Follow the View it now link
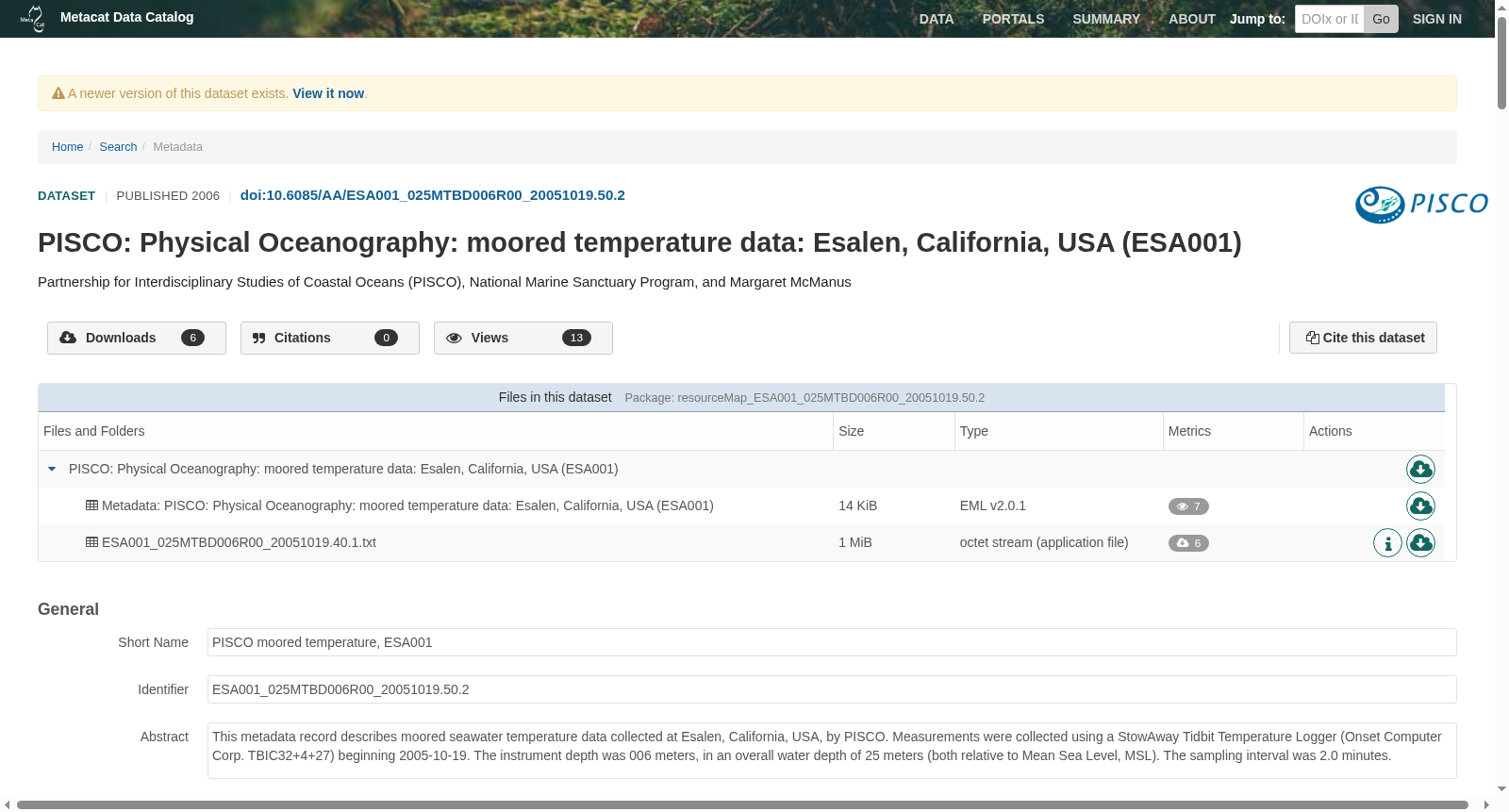Image resolution: width=1509 pixels, height=812 pixels. (328, 93)
